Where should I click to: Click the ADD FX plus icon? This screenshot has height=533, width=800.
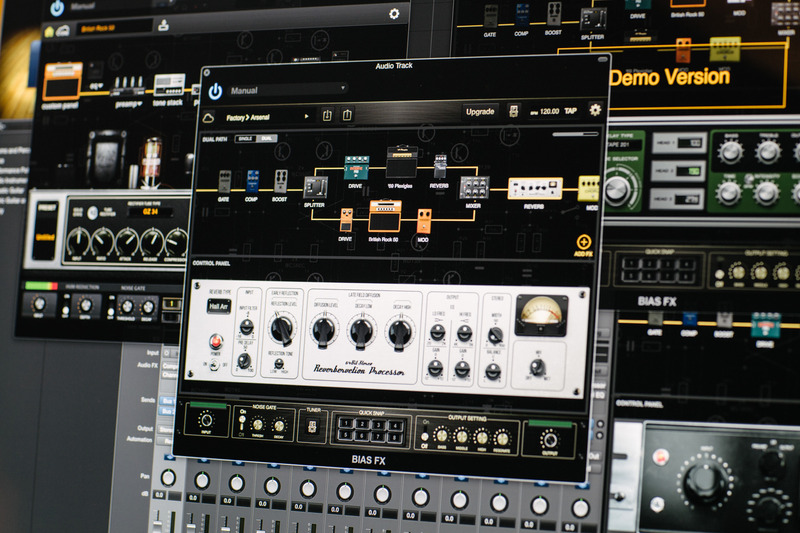click(583, 242)
